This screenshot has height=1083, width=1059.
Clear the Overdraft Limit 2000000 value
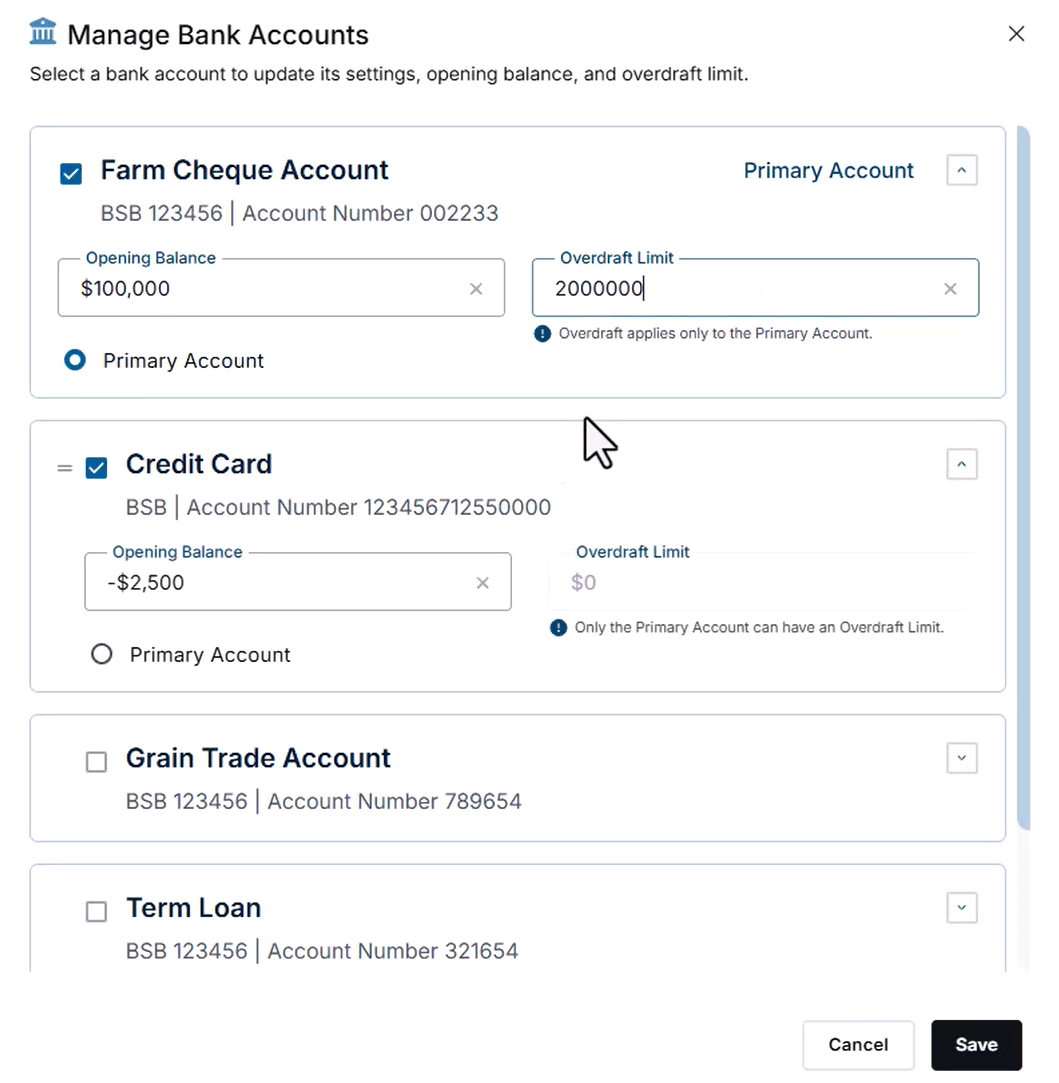(950, 289)
